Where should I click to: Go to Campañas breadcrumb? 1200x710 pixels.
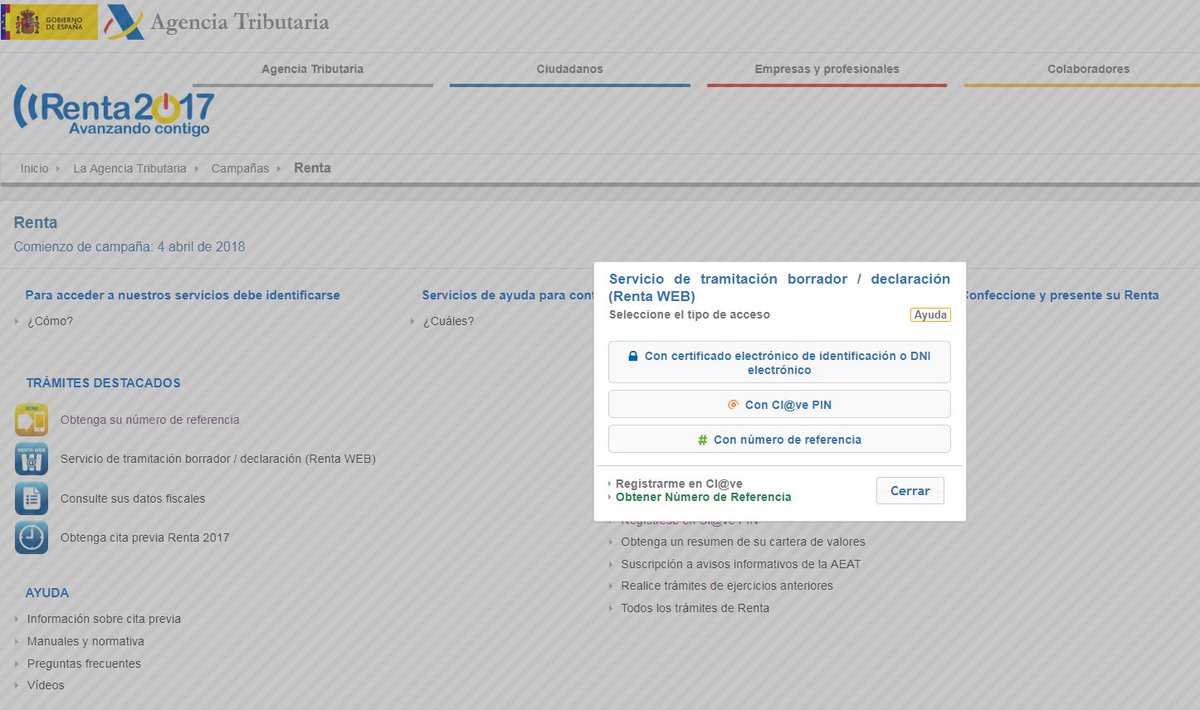click(240, 168)
